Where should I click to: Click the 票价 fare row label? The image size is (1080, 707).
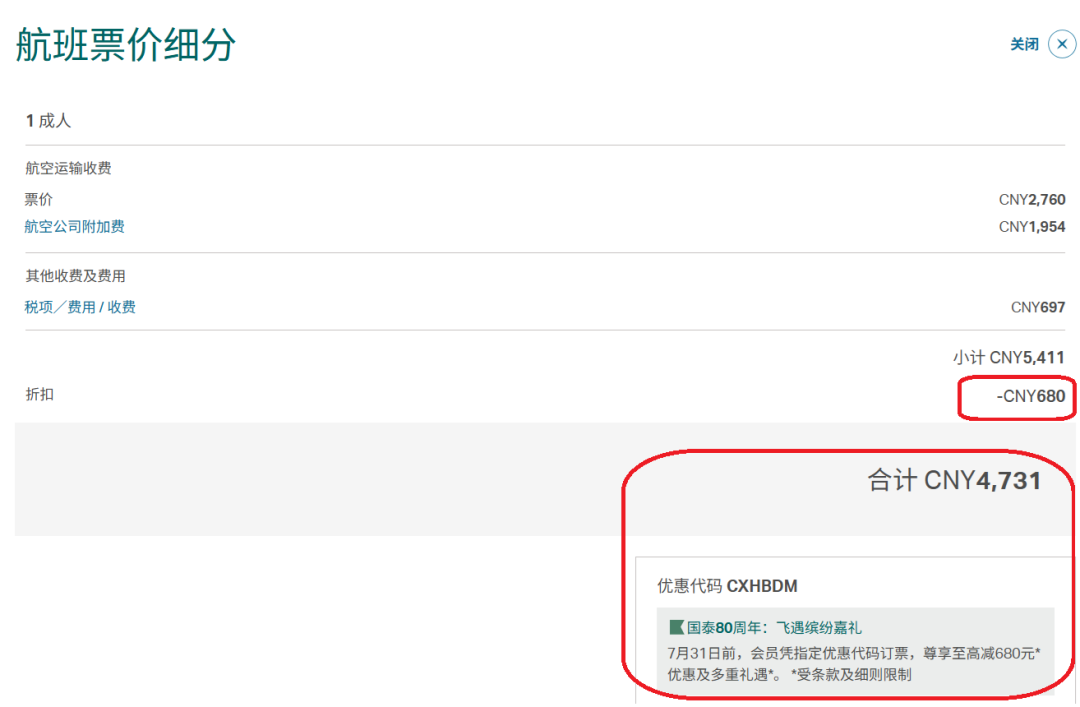coord(39,200)
